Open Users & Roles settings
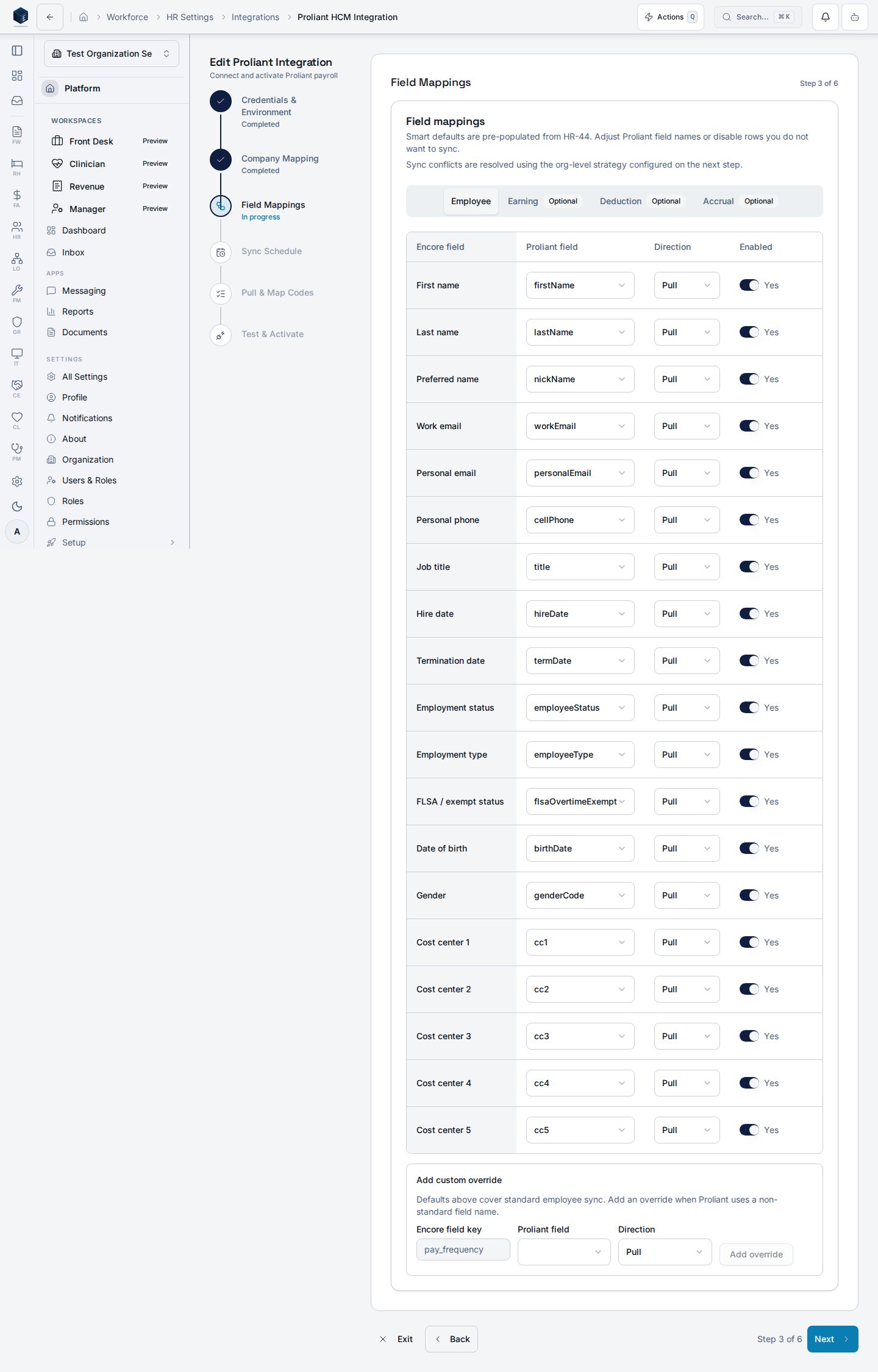 (x=89, y=480)
